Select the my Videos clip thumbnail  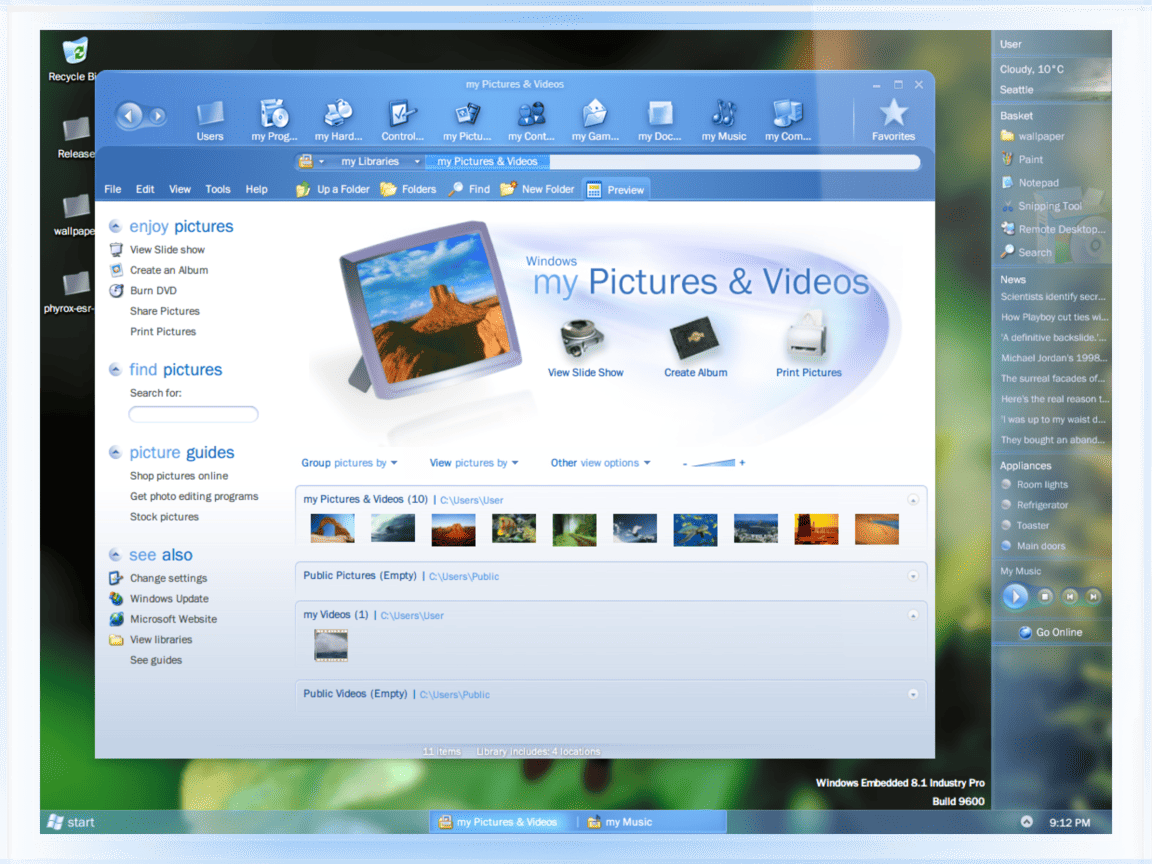pos(331,645)
